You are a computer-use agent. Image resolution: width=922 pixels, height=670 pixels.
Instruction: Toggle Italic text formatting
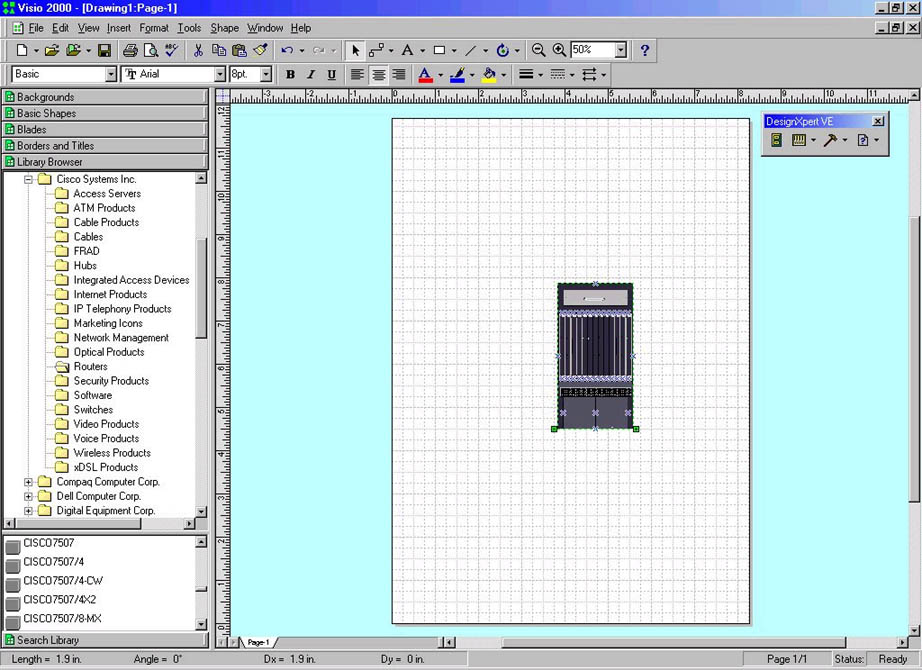(x=311, y=75)
